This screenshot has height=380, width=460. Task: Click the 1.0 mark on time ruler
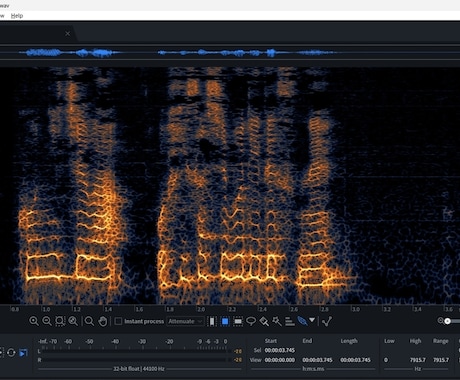(46, 309)
